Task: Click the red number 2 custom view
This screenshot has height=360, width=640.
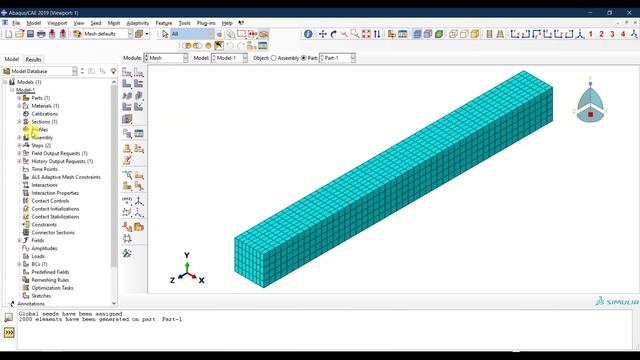Action: coord(601,34)
